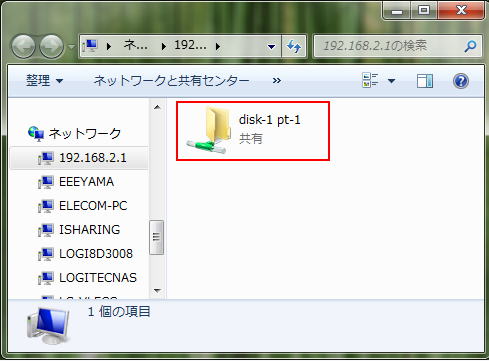This screenshot has width=489, height=361.
Task: Select the LOGITECNAS device
Action: tap(98, 278)
